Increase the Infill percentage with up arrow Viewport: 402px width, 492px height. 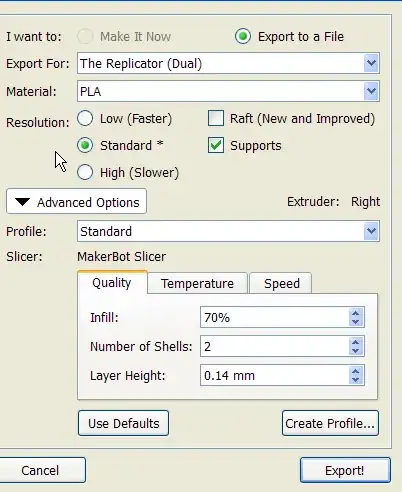pos(355,313)
